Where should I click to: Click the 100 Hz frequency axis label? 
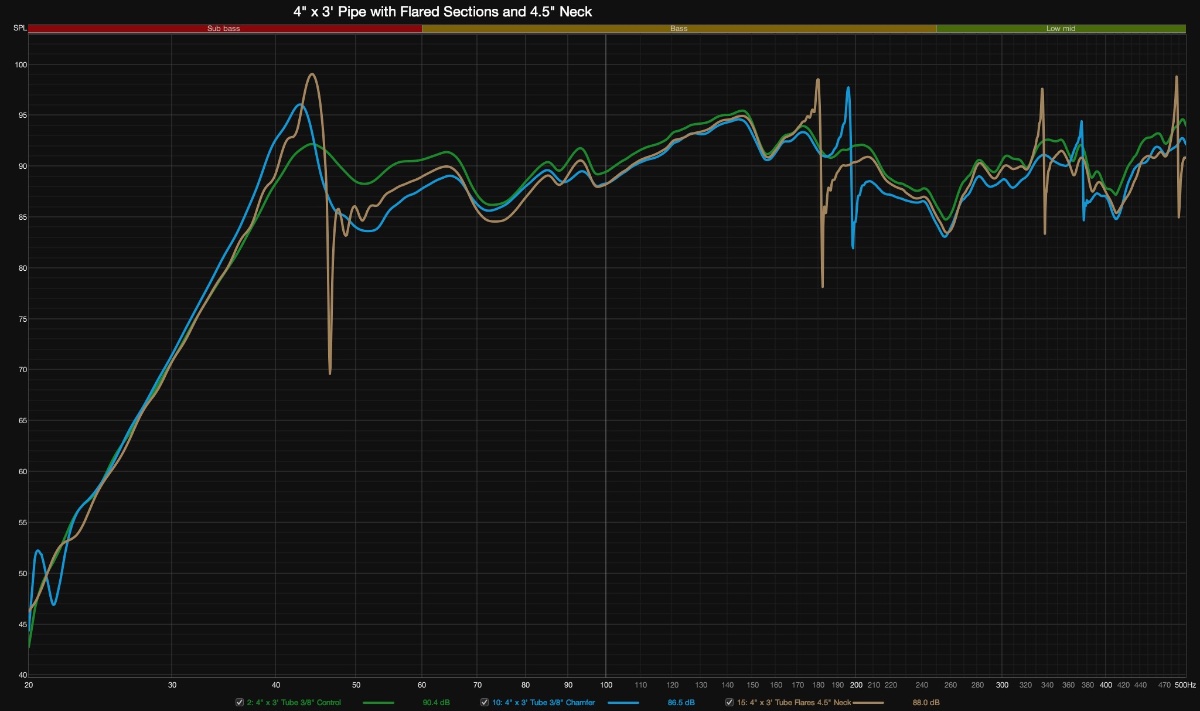coord(605,686)
